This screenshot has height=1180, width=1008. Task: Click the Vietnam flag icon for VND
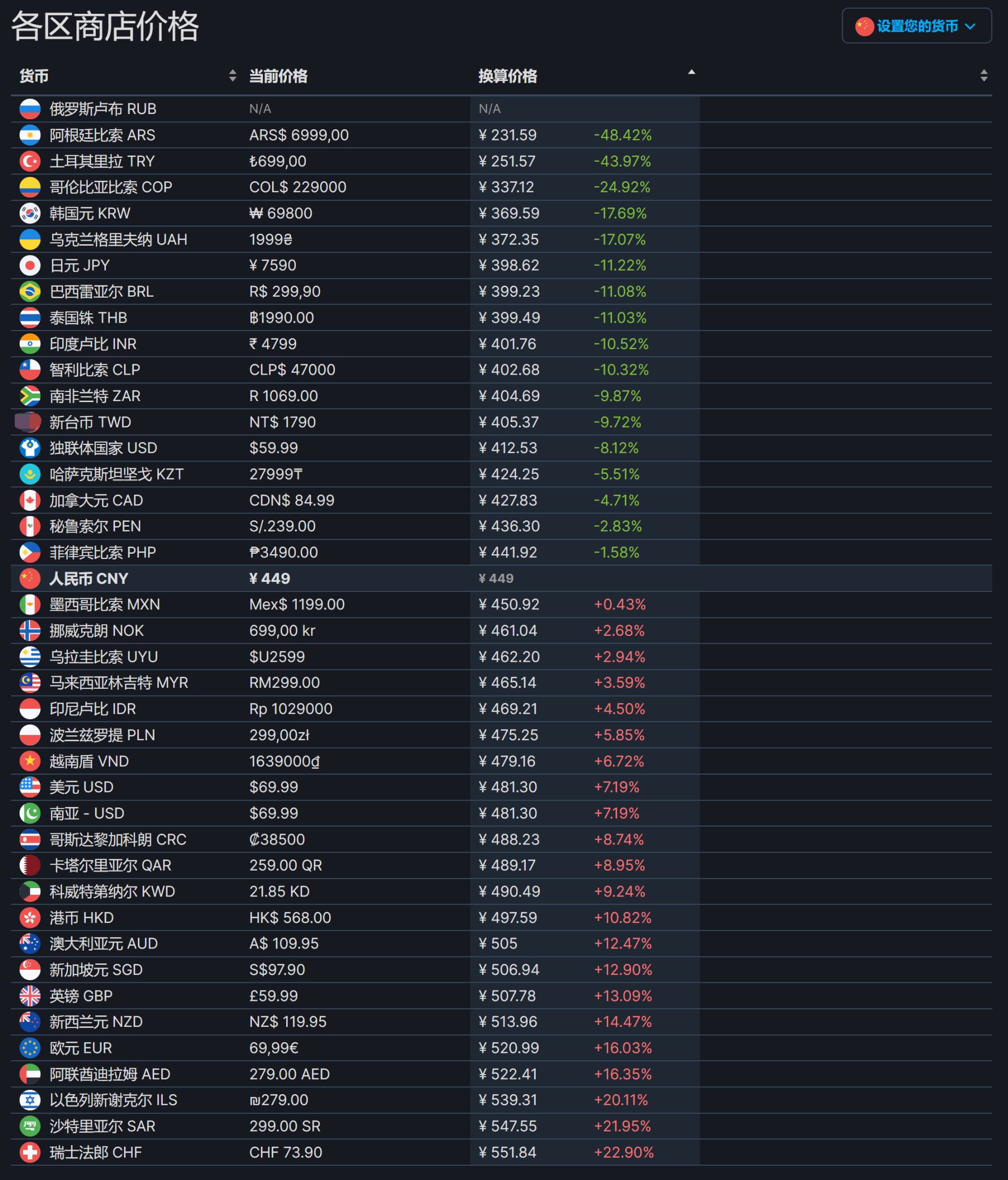click(x=30, y=761)
